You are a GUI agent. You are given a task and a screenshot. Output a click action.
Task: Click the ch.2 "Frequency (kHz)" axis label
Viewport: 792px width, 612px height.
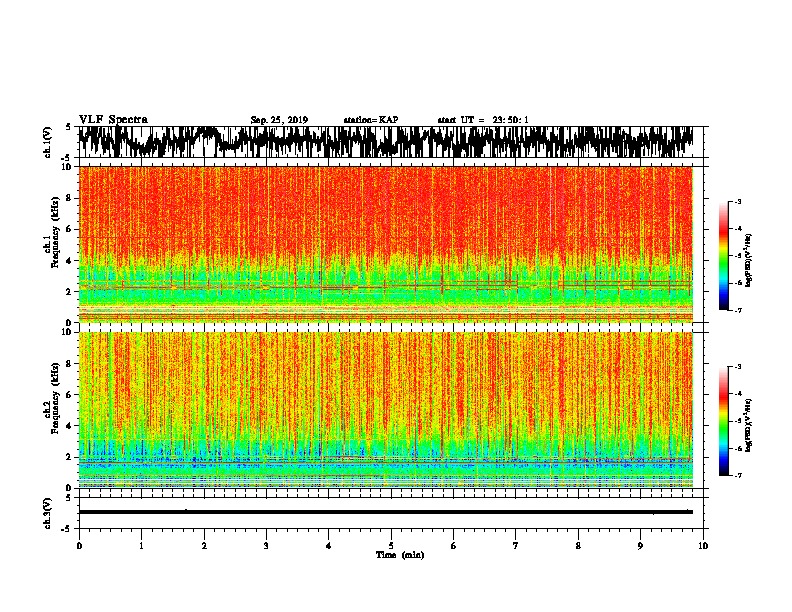click(56, 398)
